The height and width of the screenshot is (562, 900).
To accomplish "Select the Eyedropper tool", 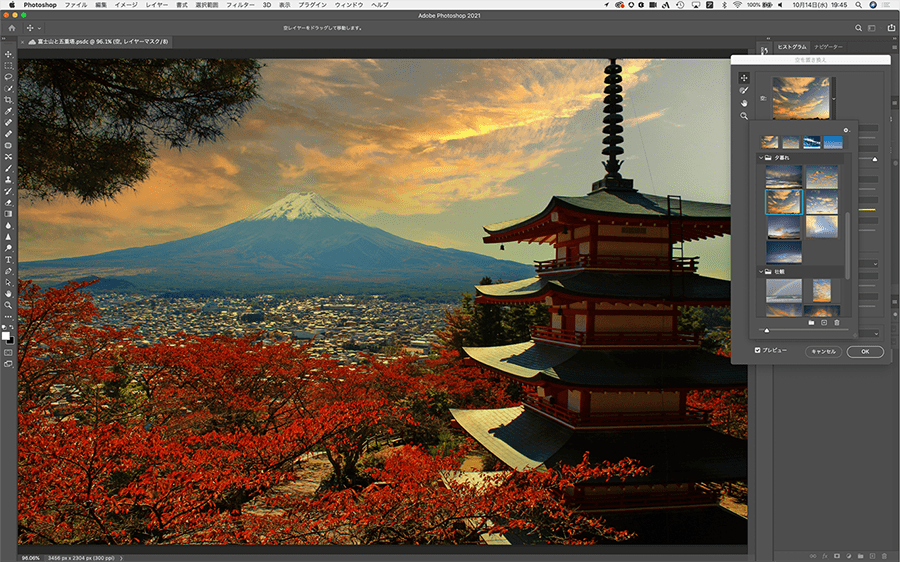I will [x=8, y=111].
